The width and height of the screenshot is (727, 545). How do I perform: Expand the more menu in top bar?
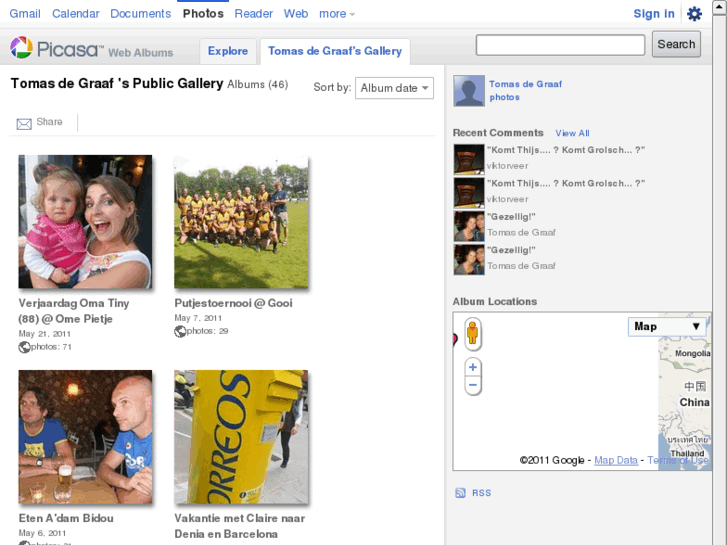(337, 14)
